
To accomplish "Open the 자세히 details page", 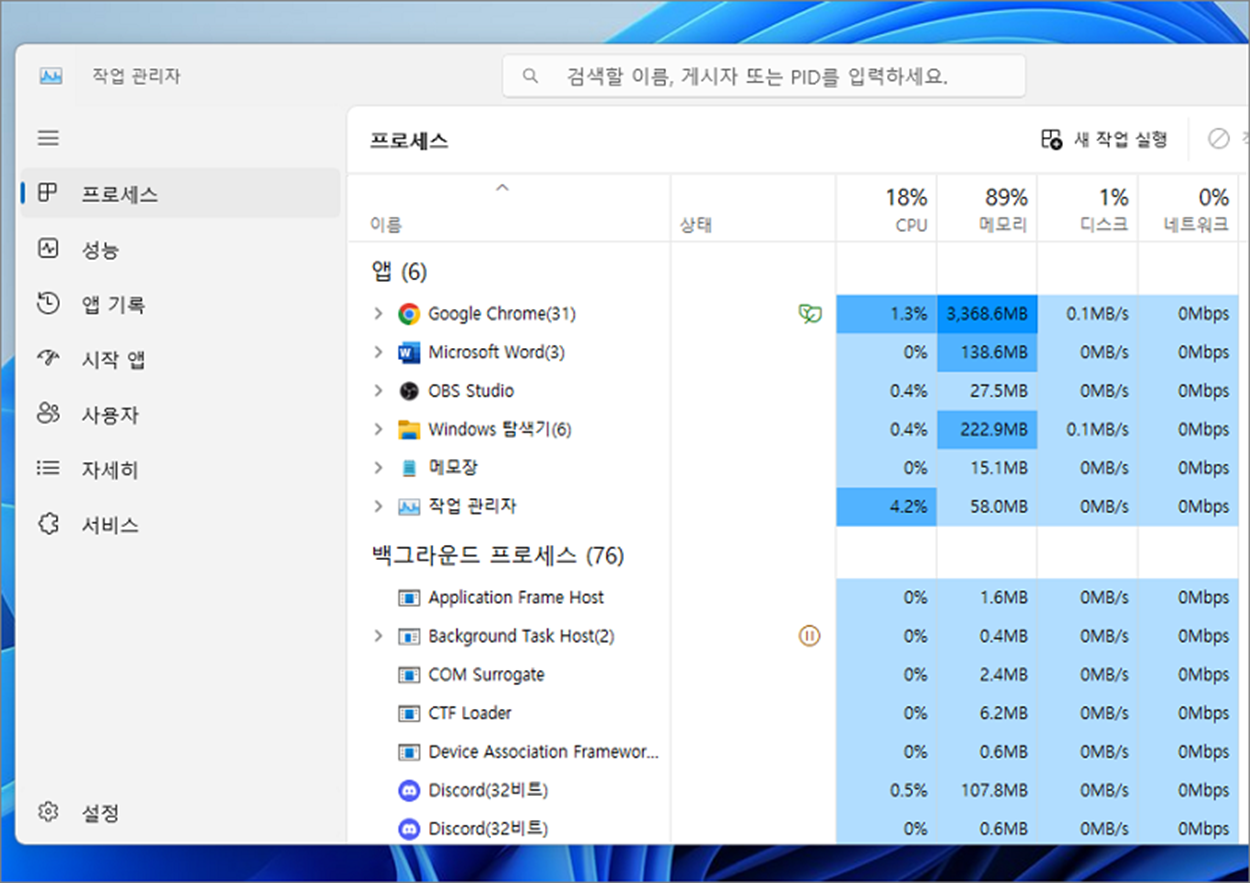I will point(180,469).
